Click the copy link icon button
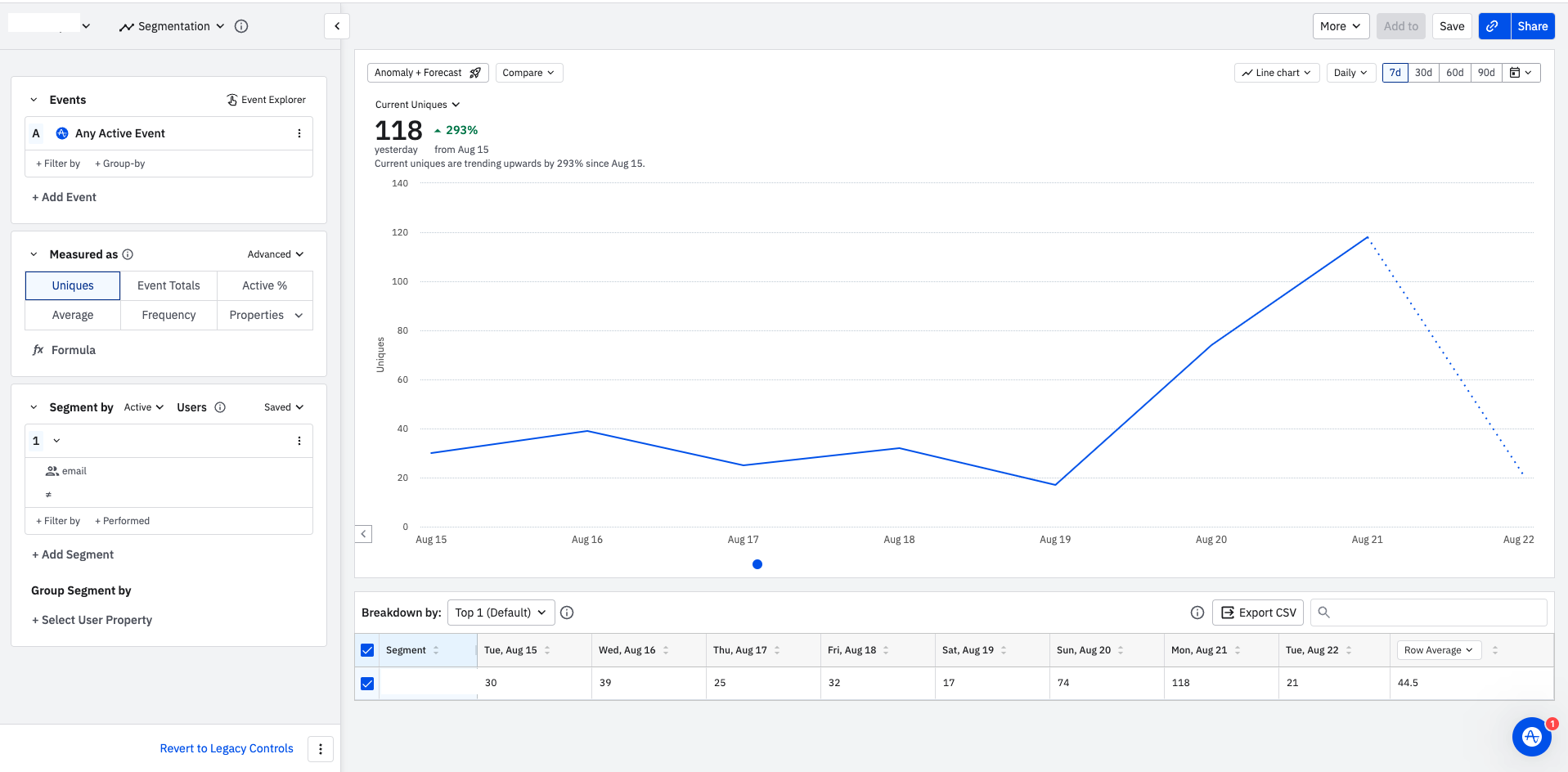The image size is (1568, 772). 1493,26
